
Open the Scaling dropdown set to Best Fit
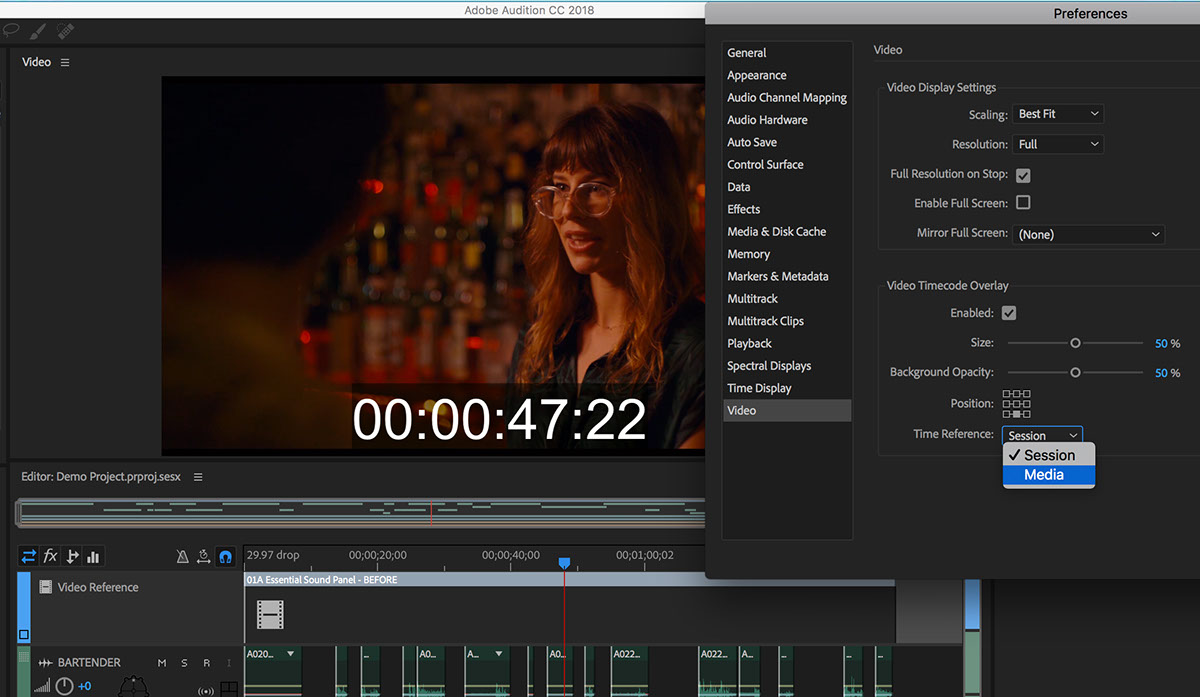(x=1057, y=113)
